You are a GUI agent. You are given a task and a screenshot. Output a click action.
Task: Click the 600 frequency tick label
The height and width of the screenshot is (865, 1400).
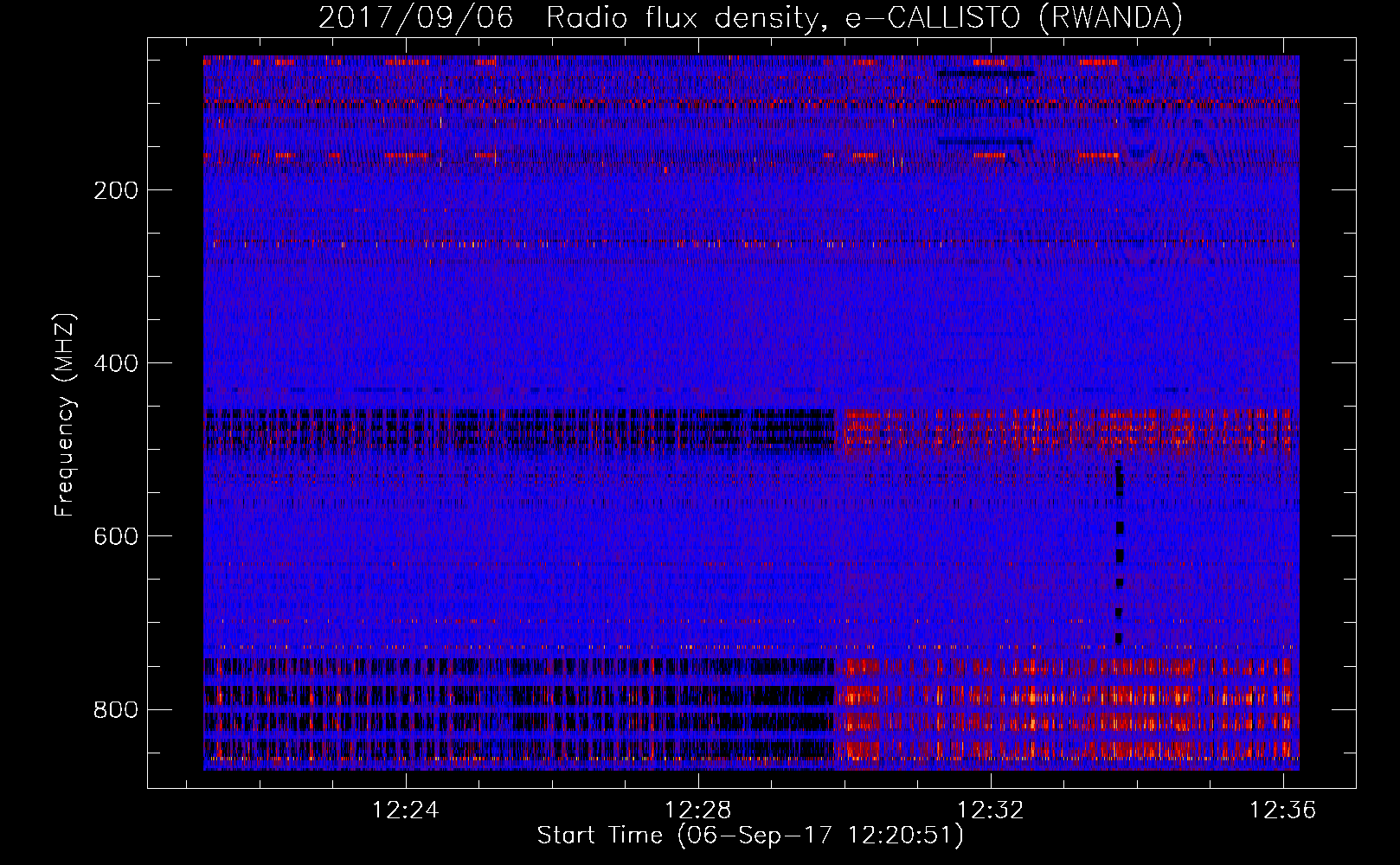pos(116,536)
